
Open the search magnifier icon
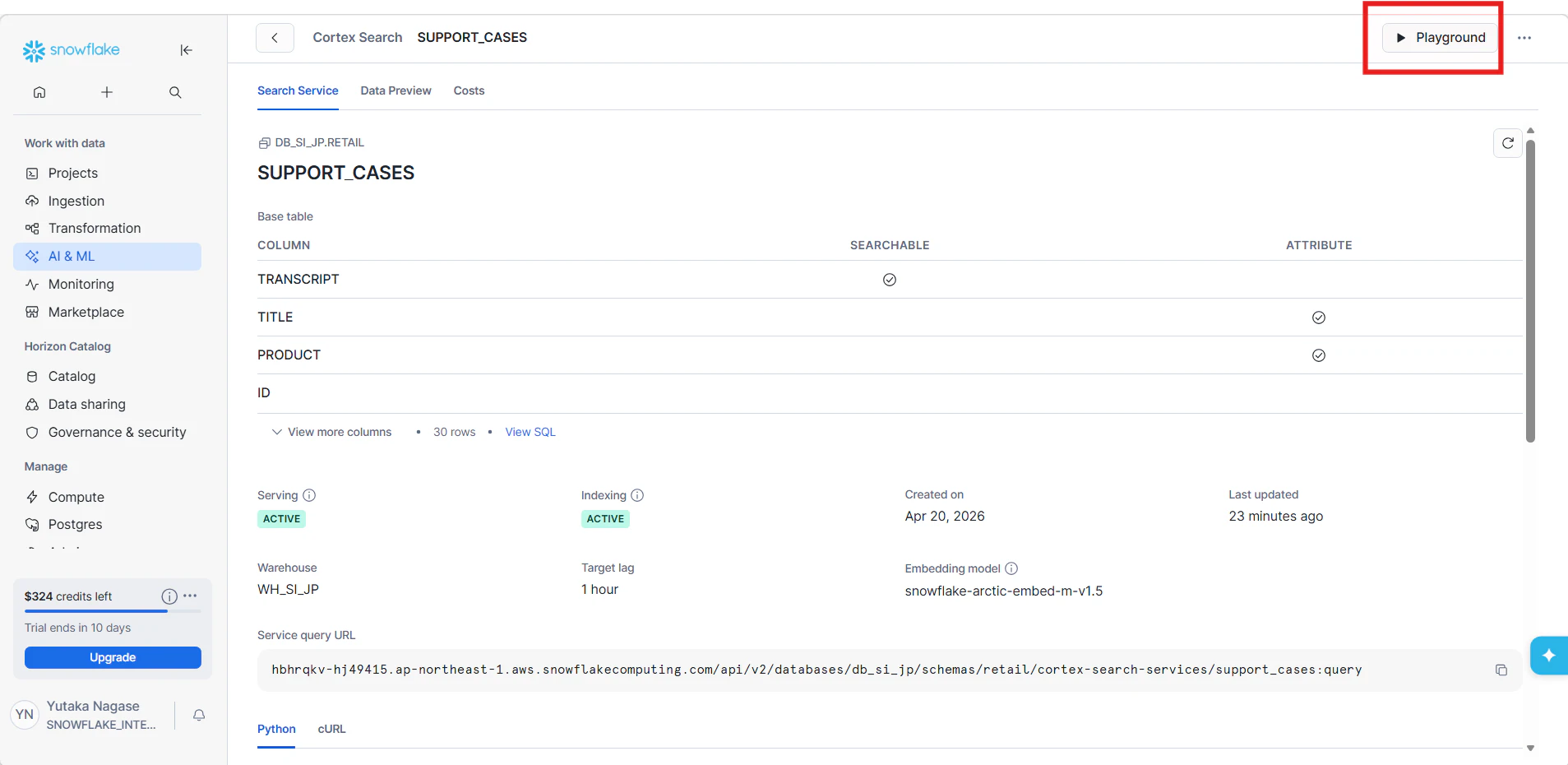175,92
